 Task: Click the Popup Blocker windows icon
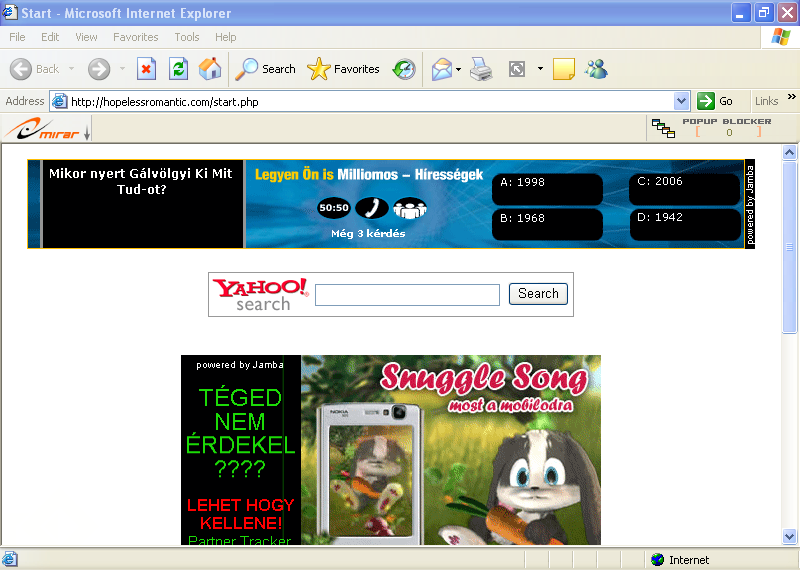coord(663,128)
